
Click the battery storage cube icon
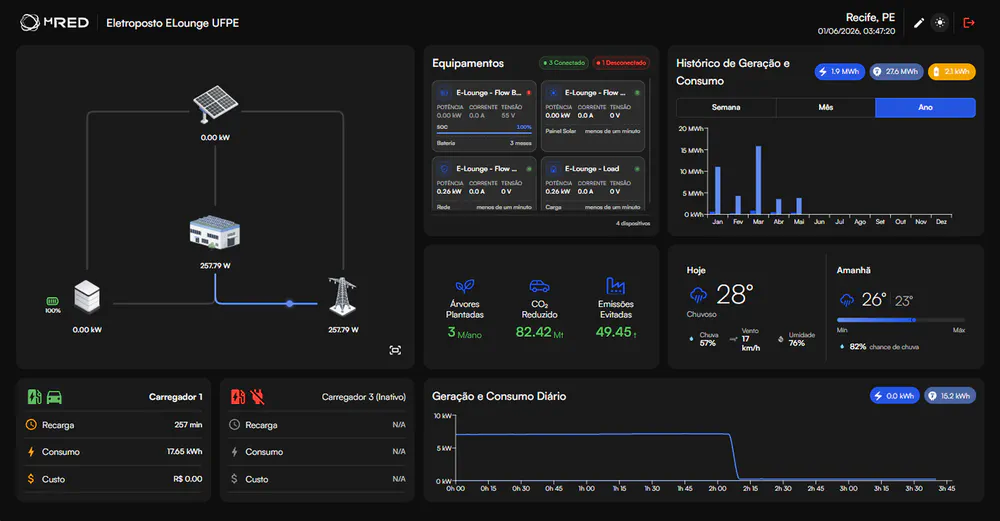point(87,297)
